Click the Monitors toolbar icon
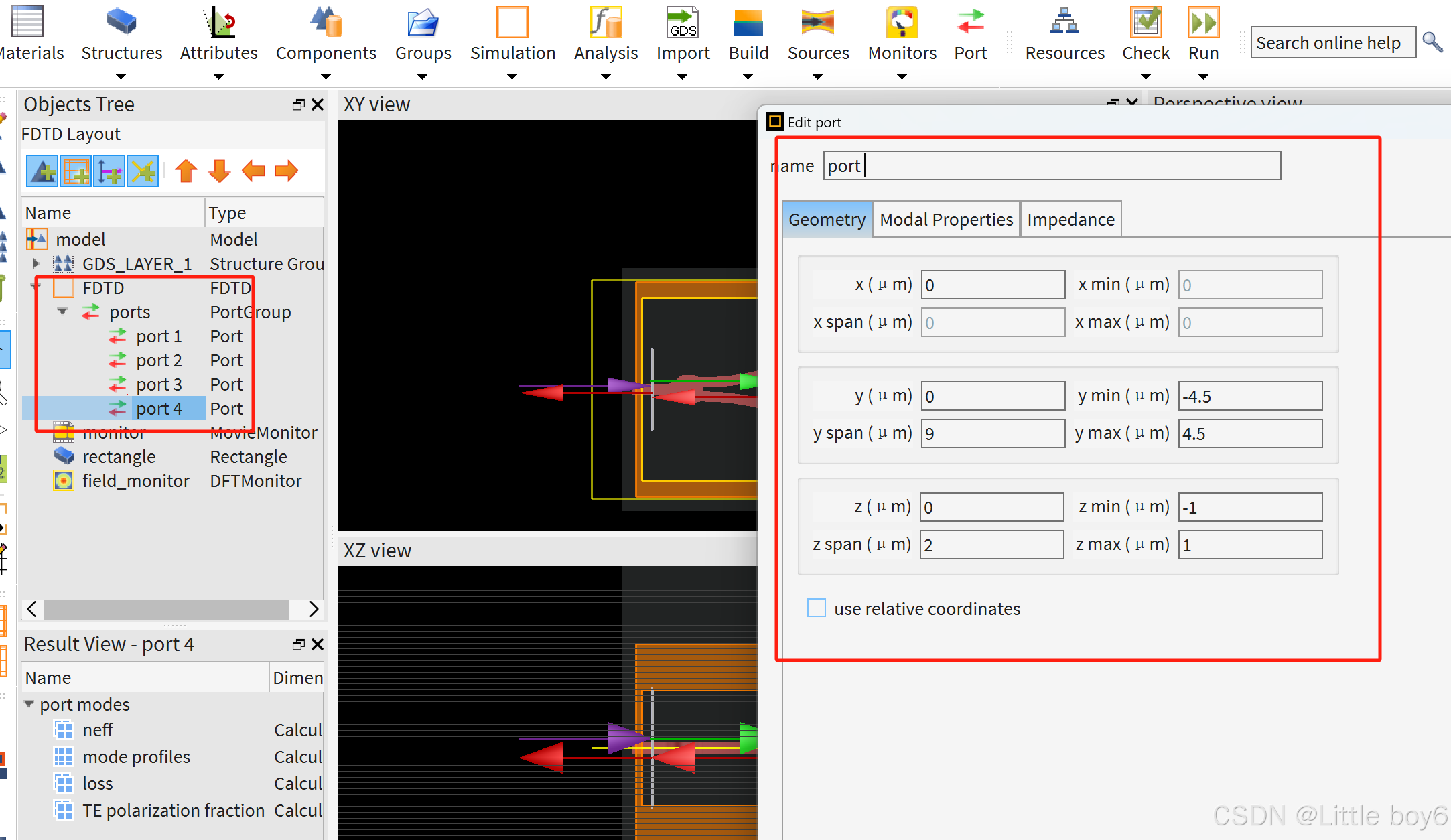 pyautogui.click(x=902, y=22)
